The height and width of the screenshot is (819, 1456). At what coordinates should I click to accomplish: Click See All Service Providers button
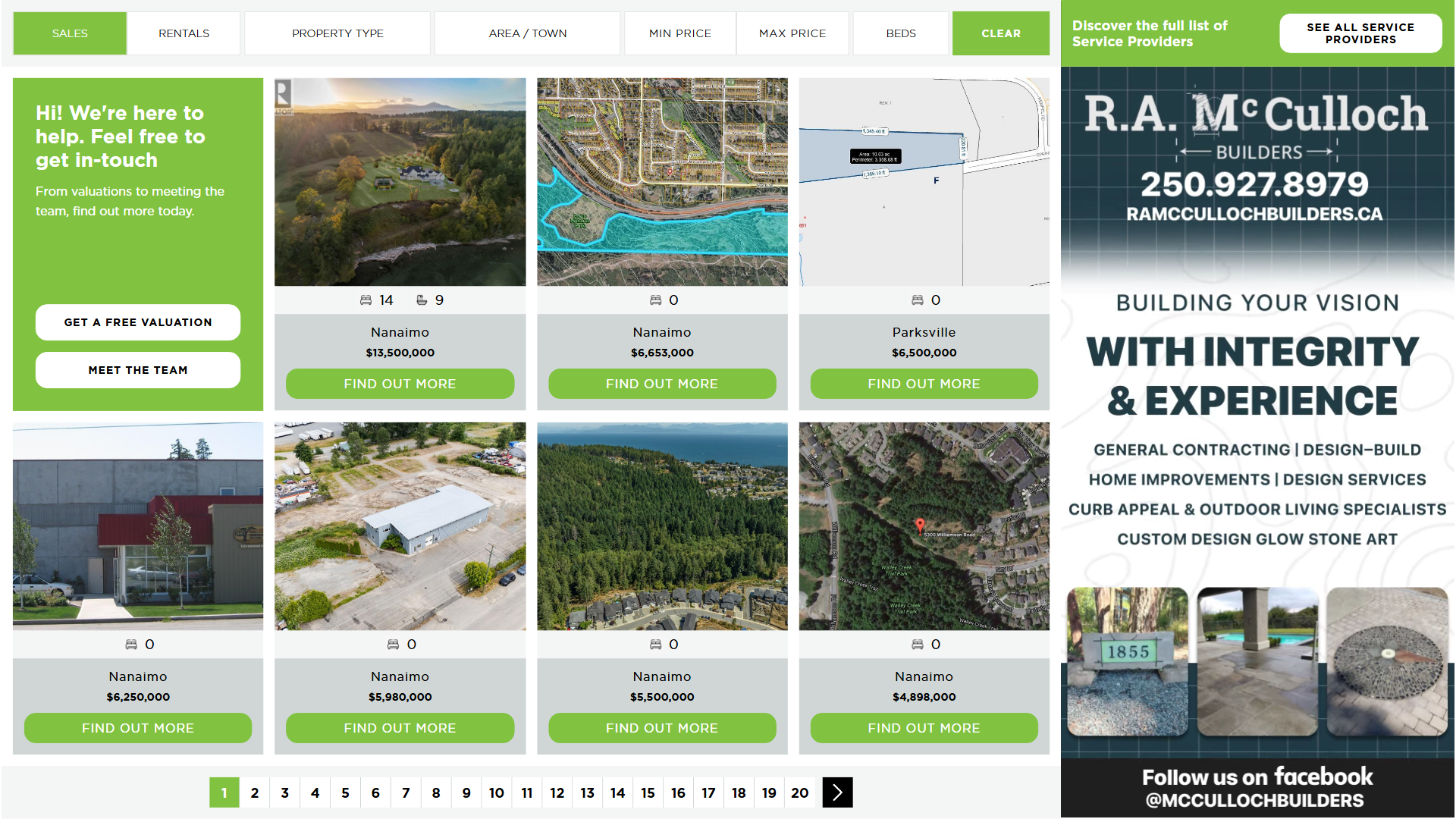(x=1360, y=33)
